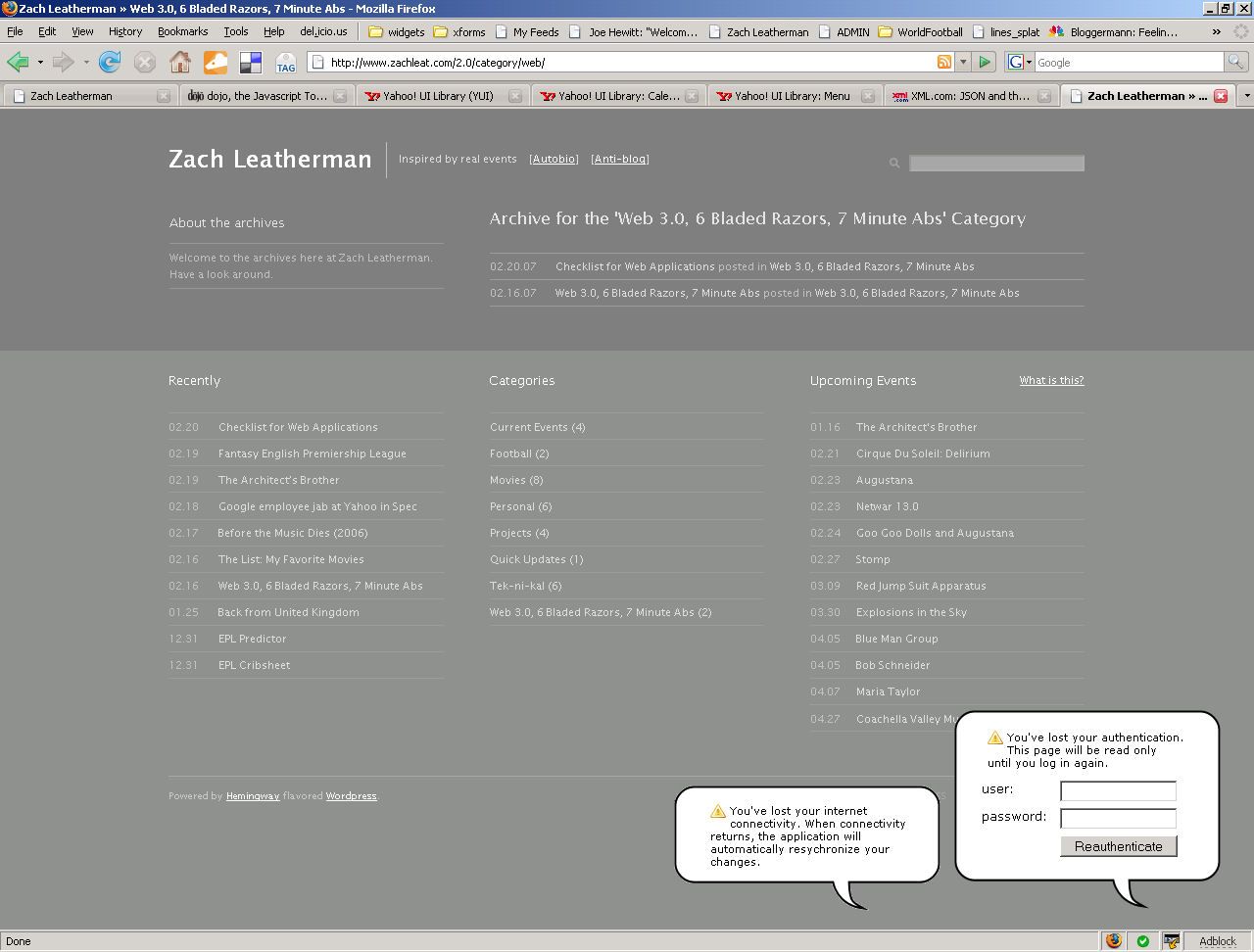The height and width of the screenshot is (952, 1254).
Task: Open the WorldFootball bookmarks folder
Action: tap(921, 31)
